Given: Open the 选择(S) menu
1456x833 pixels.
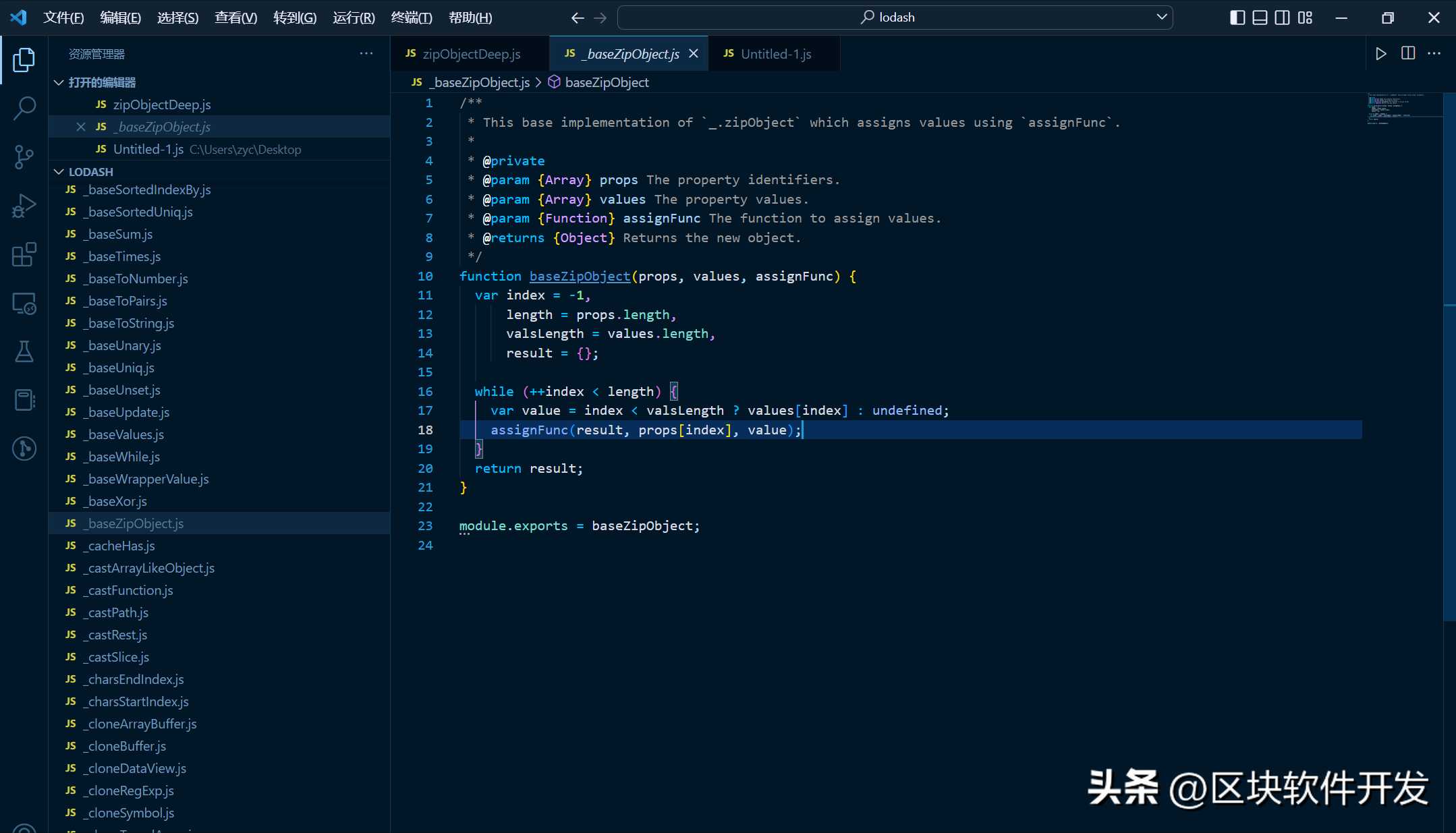Looking at the screenshot, I should click(178, 18).
